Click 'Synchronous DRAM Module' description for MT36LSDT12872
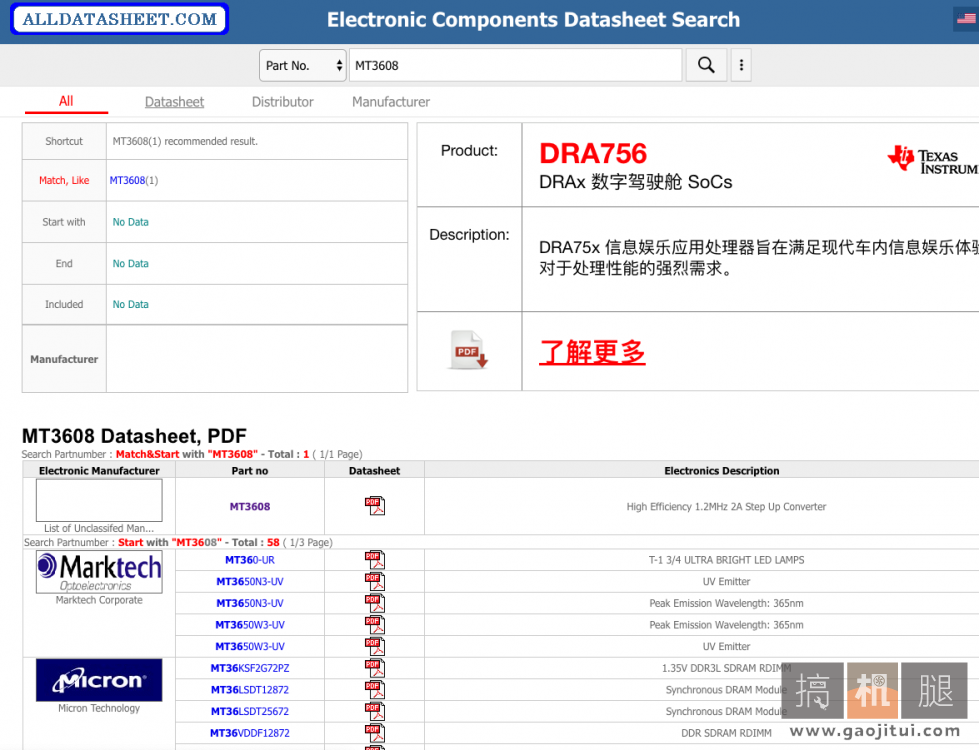This screenshot has width=979, height=750. (x=726, y=689)
